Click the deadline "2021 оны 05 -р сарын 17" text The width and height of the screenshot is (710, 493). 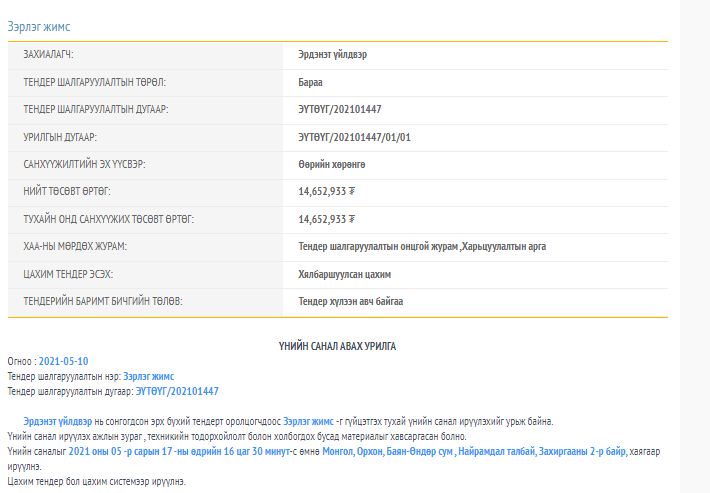124,452
